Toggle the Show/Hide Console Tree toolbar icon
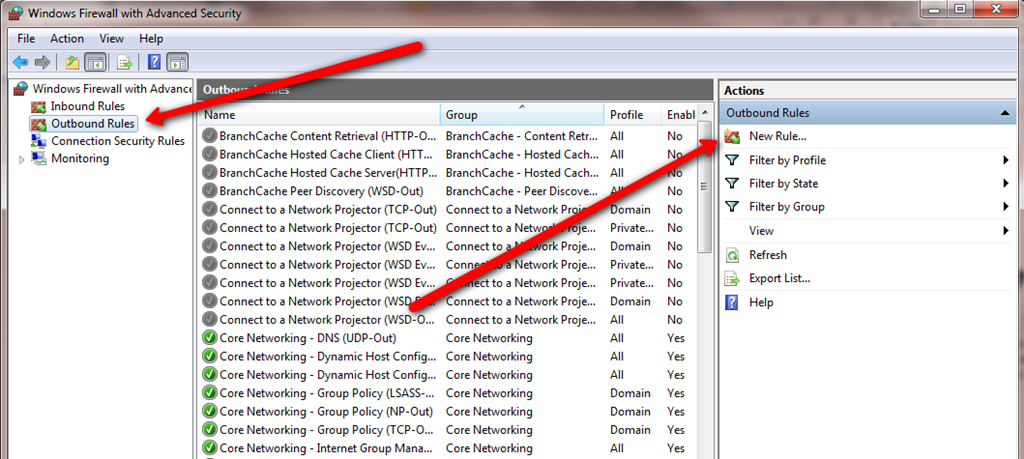 [96, 63]
